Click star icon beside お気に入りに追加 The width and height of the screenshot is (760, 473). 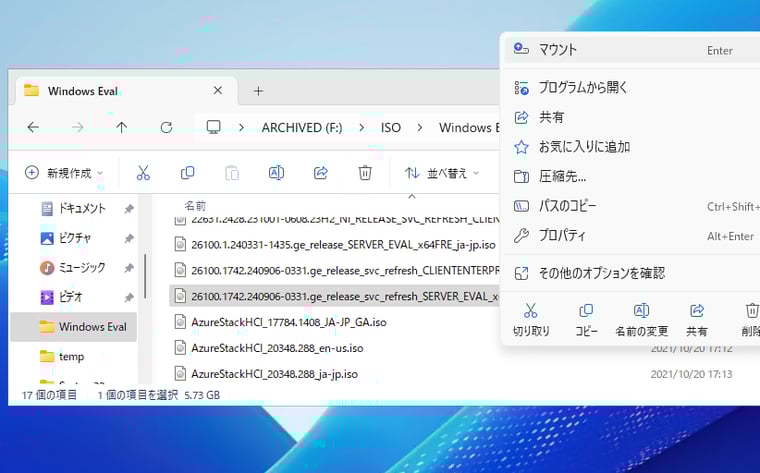coord(521,147)
